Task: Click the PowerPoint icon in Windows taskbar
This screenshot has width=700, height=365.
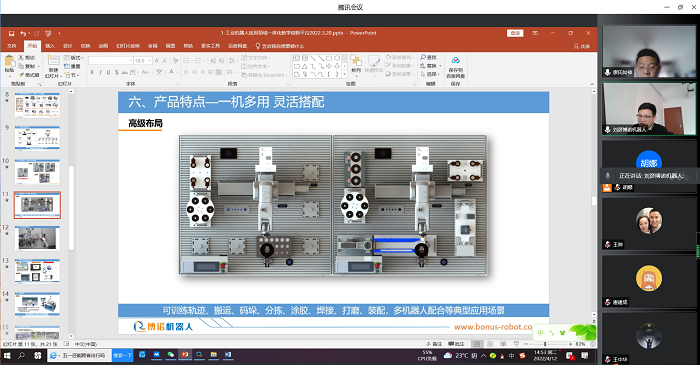Action: click(184, 355)
